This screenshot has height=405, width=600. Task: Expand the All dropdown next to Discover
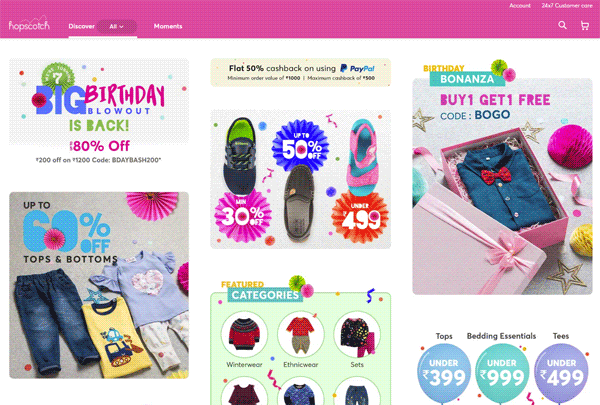click(117, 26)
